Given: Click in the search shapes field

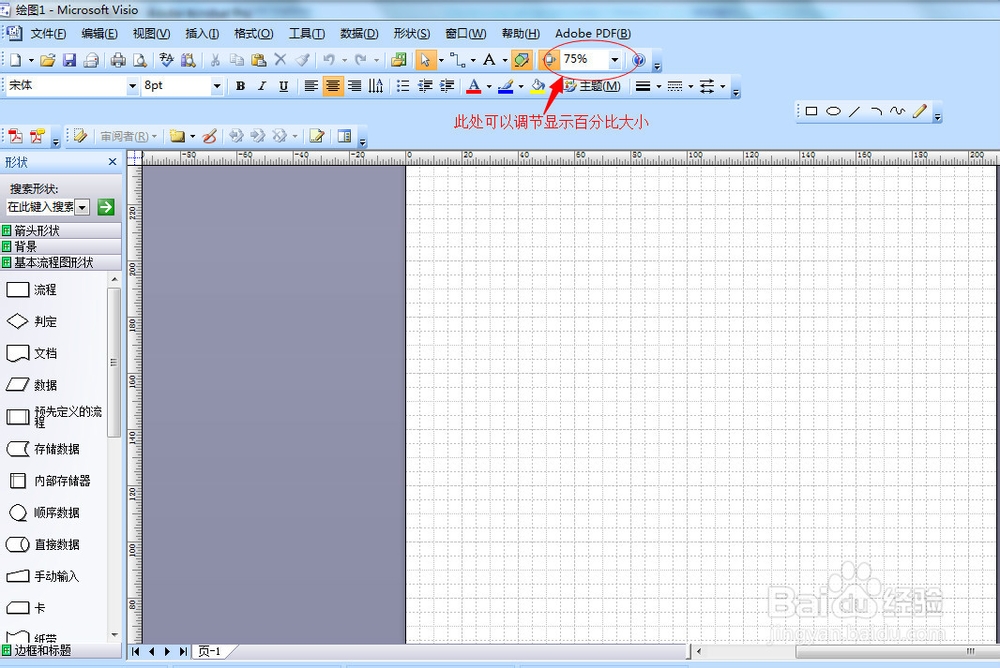Looking at the screenshot, I should (x=40, y=207).
